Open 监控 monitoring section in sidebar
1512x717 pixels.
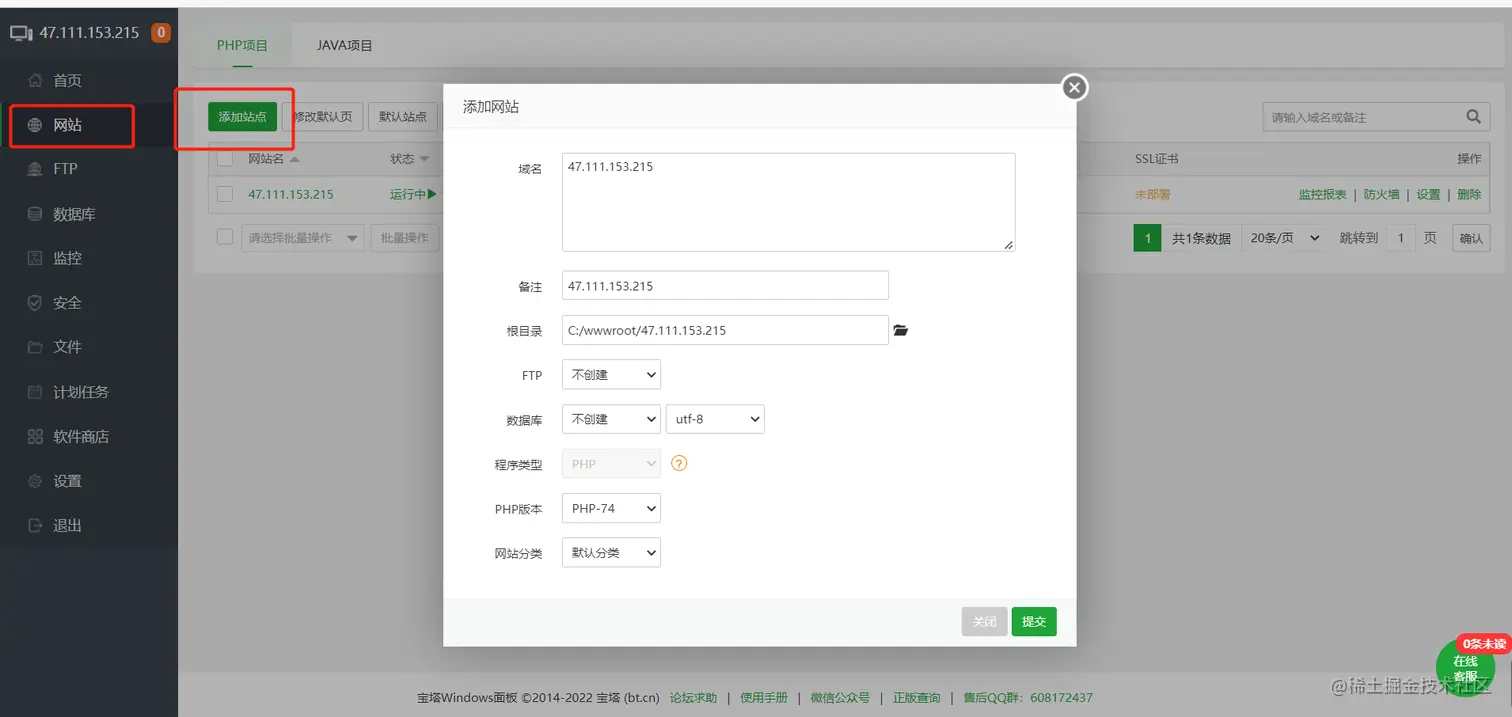coord(67,258)
